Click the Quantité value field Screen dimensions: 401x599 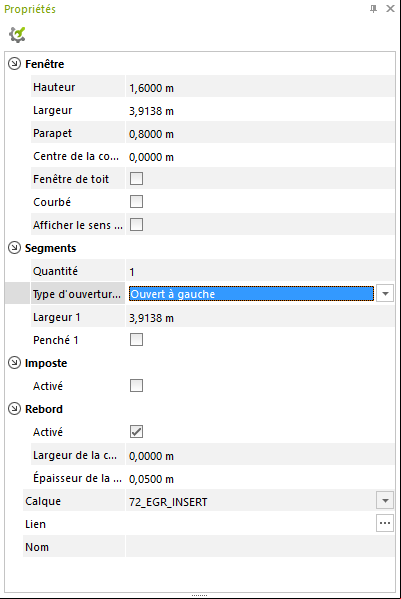[x=260, y=270]
